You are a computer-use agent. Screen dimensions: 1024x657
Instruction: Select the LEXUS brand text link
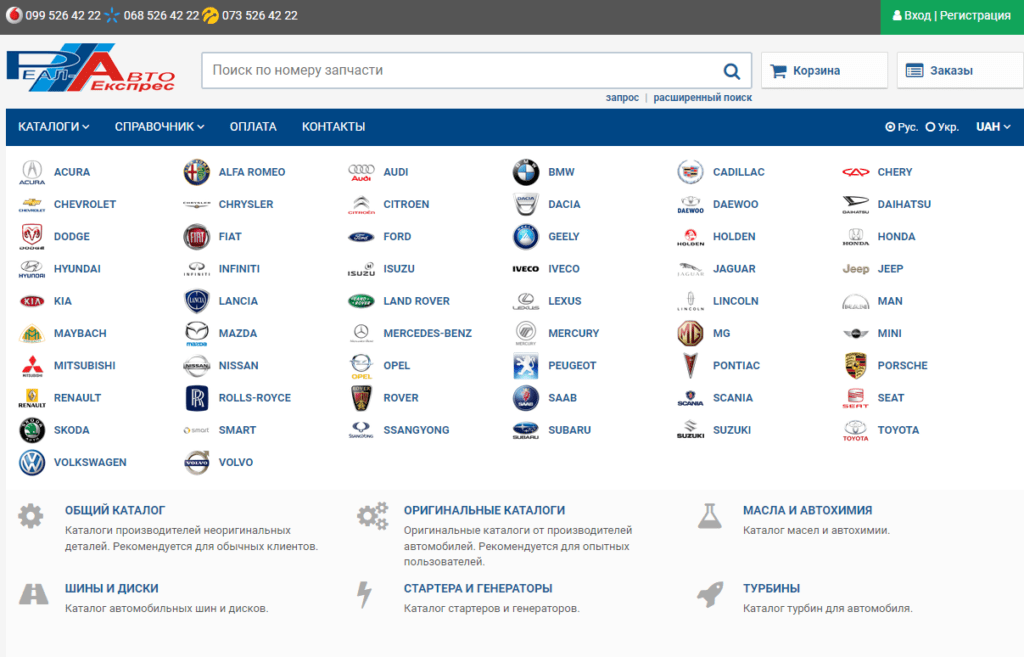564,301
